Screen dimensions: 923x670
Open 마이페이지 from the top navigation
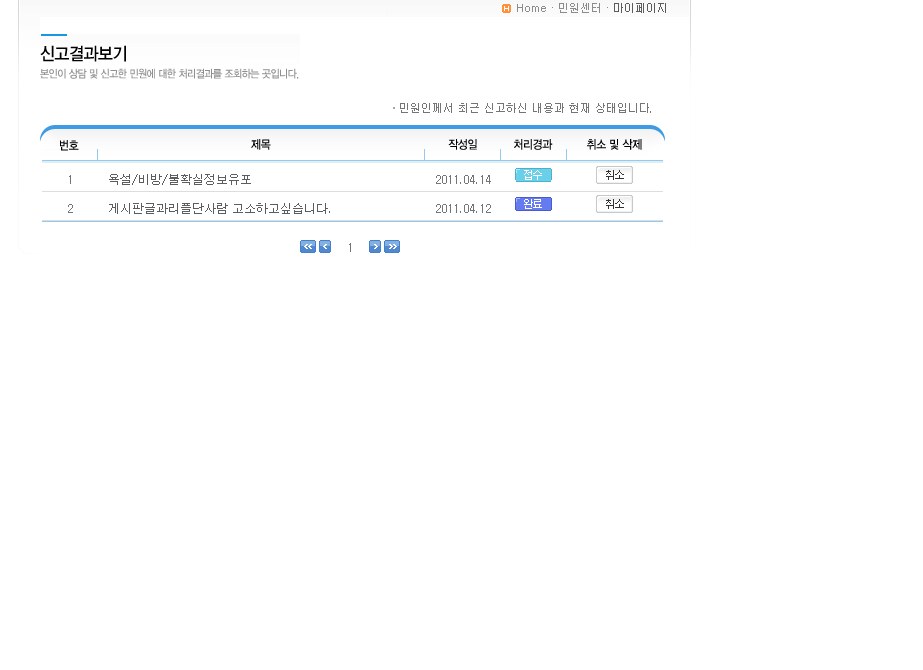coord(639,8)
